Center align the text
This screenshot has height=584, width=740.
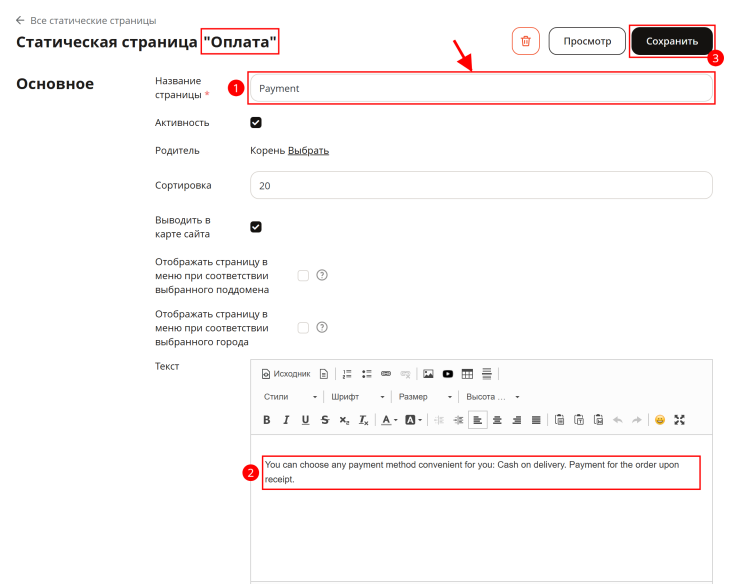(x=497, y=420)
